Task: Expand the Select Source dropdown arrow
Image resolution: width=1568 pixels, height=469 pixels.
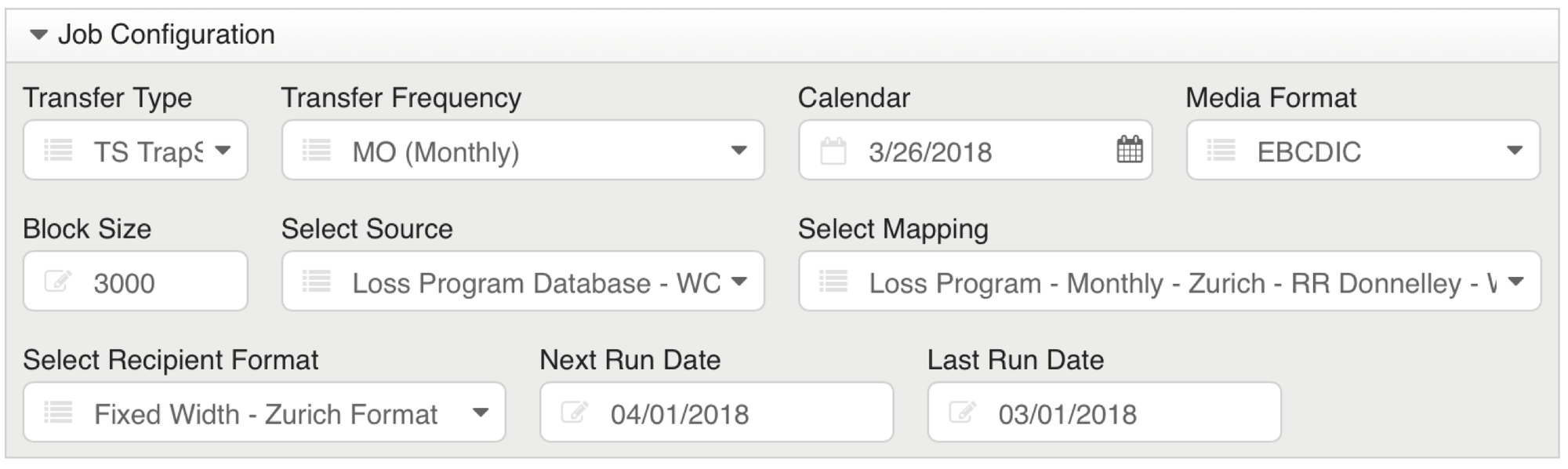Action: click(739, 281)
